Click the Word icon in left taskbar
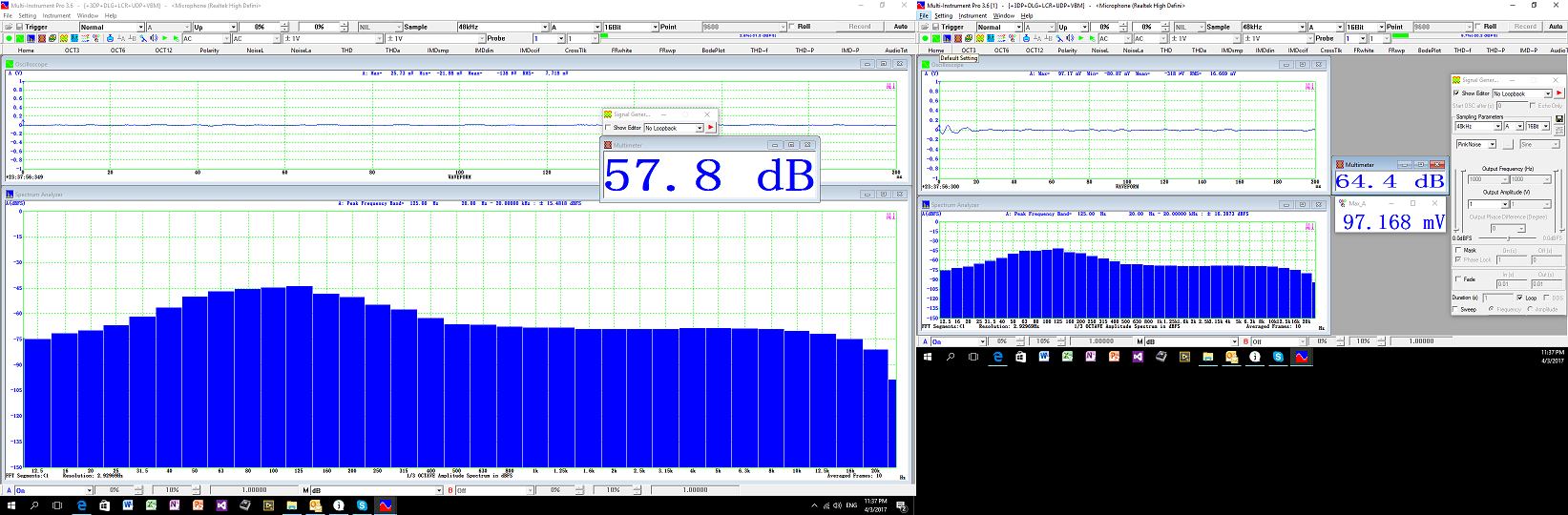This screenshot has height=515, width=1568. [128, 505]
